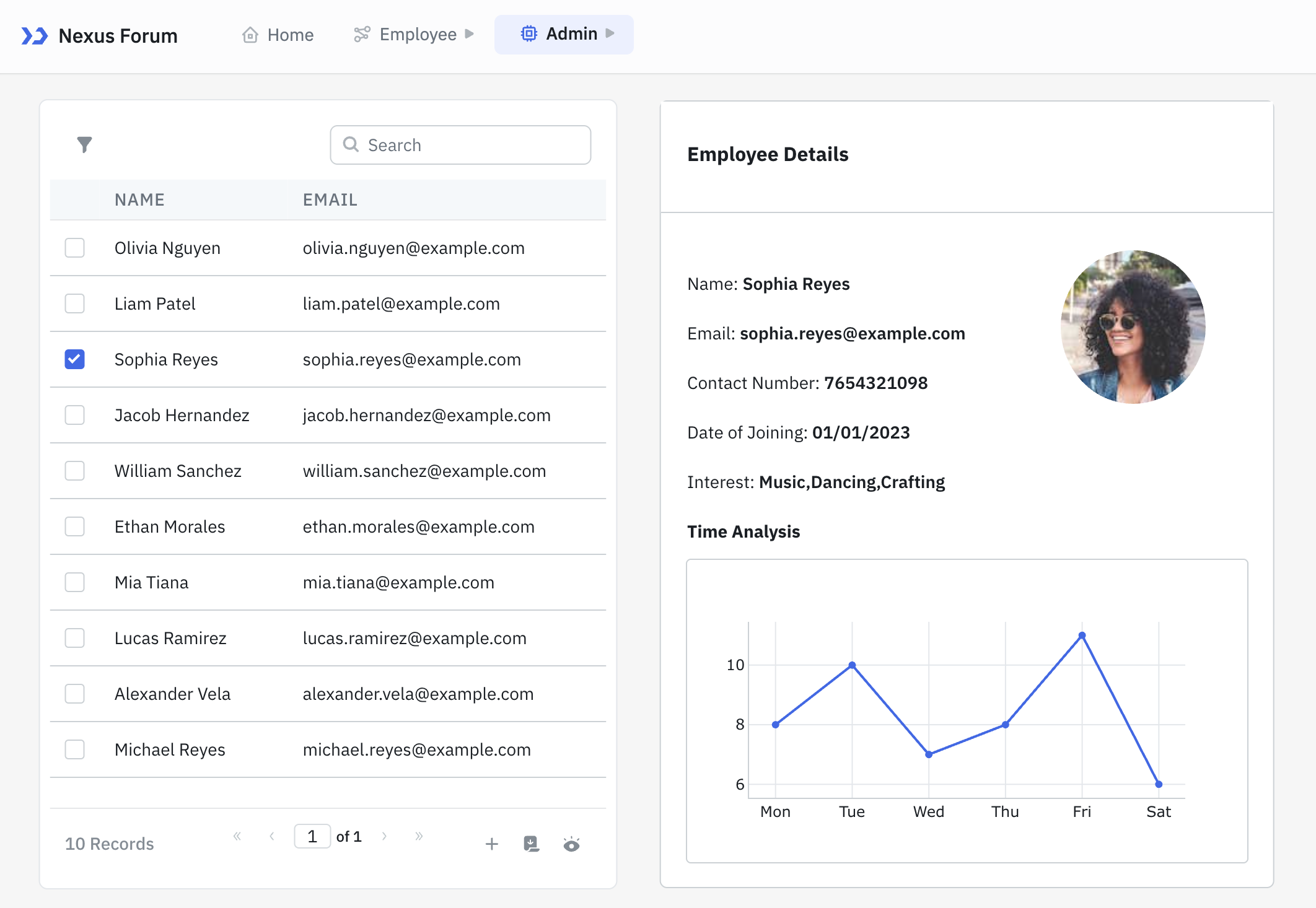Click inside the Search input field
Viewport: 1316px width, 908px height.
click(460, 144)
